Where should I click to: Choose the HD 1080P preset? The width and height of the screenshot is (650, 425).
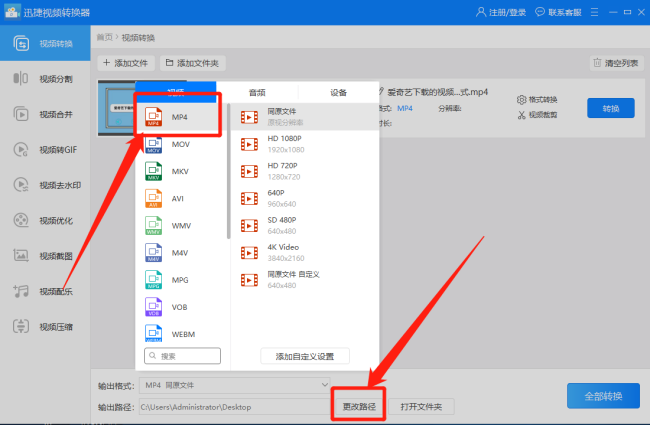pyautogui.click(x=305, y=144)
